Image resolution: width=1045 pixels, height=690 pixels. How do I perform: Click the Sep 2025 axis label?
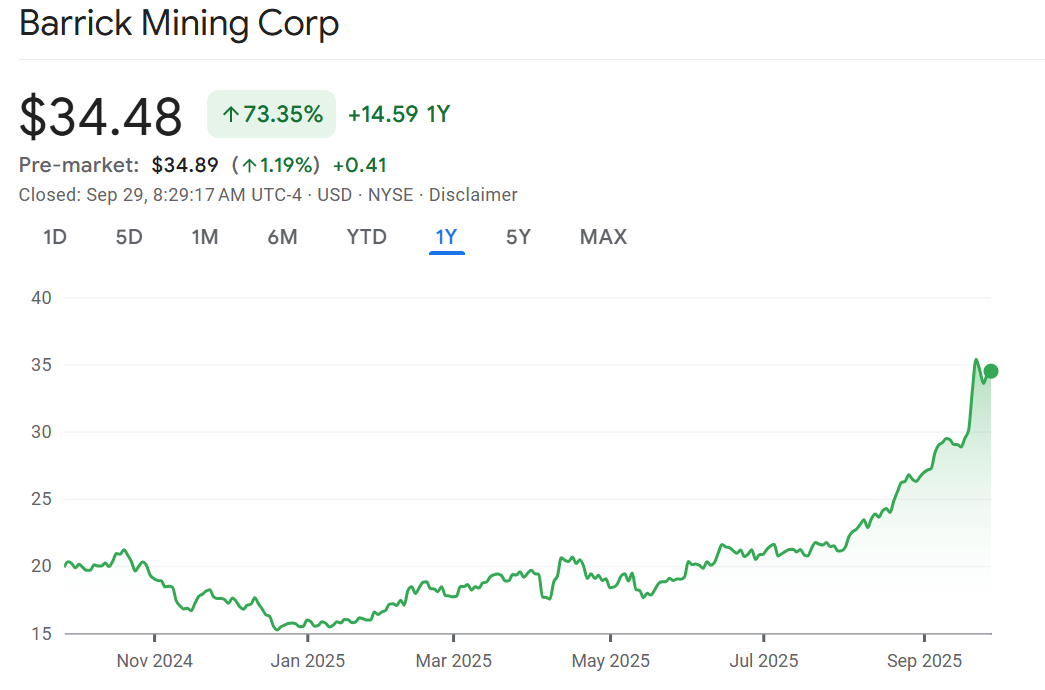pyautogui.click(x=924, y=661)
